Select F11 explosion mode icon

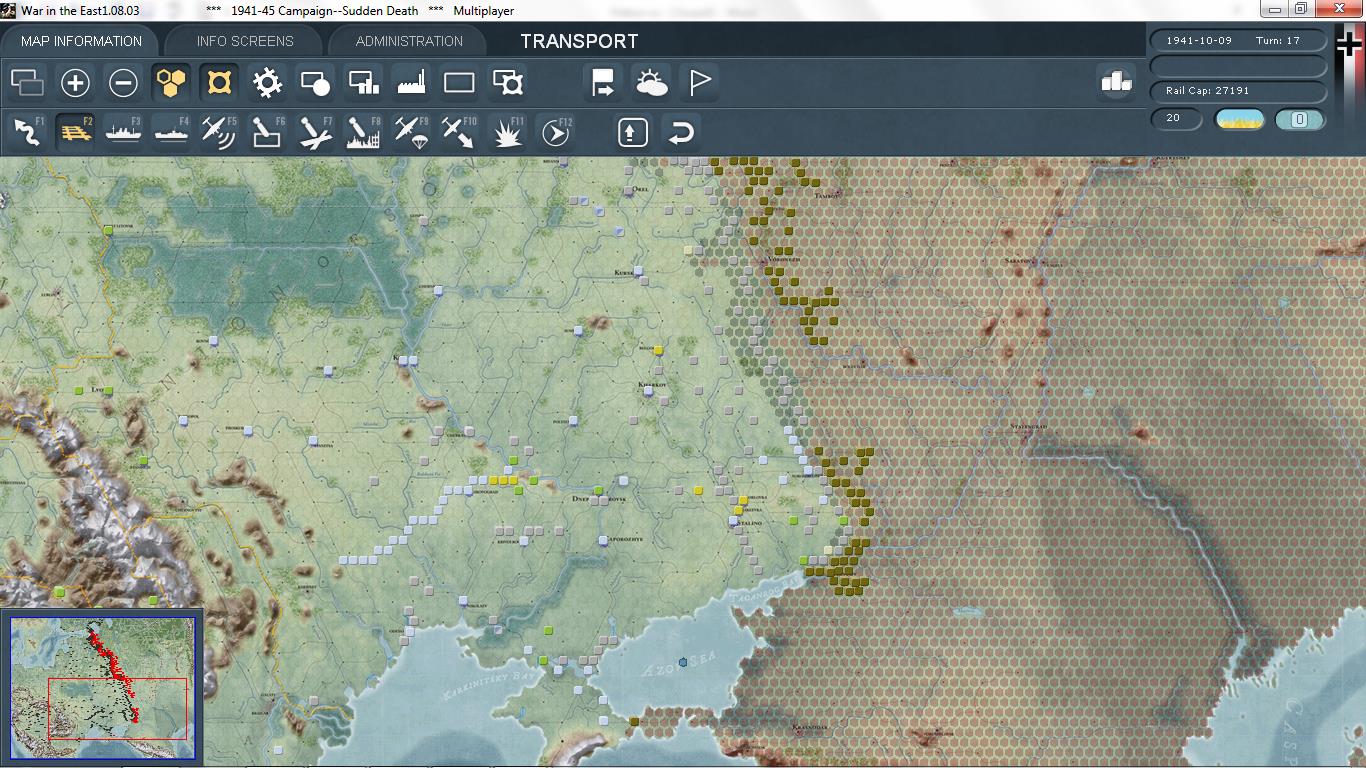tap(507, 132)
